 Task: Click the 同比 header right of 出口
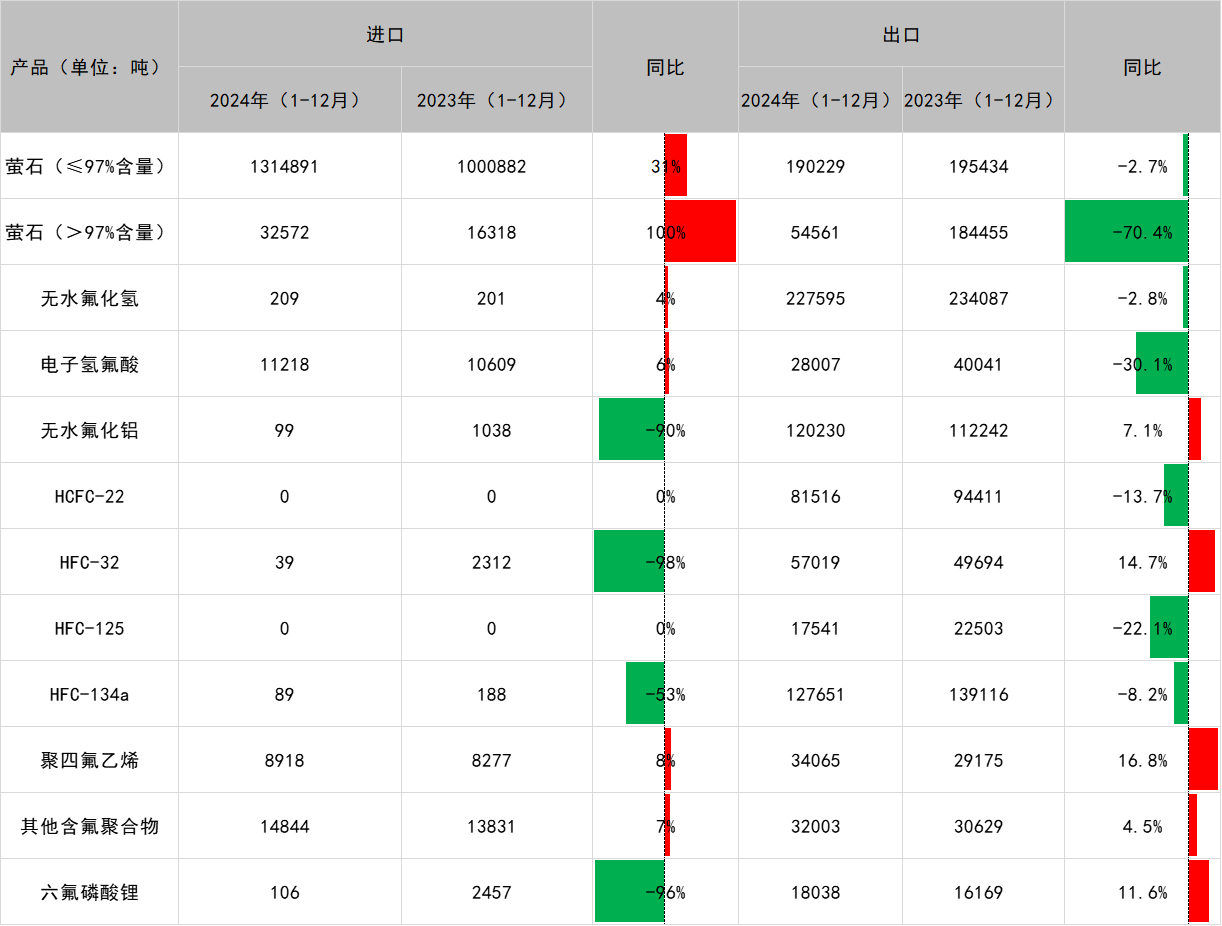coord(1142,68)
